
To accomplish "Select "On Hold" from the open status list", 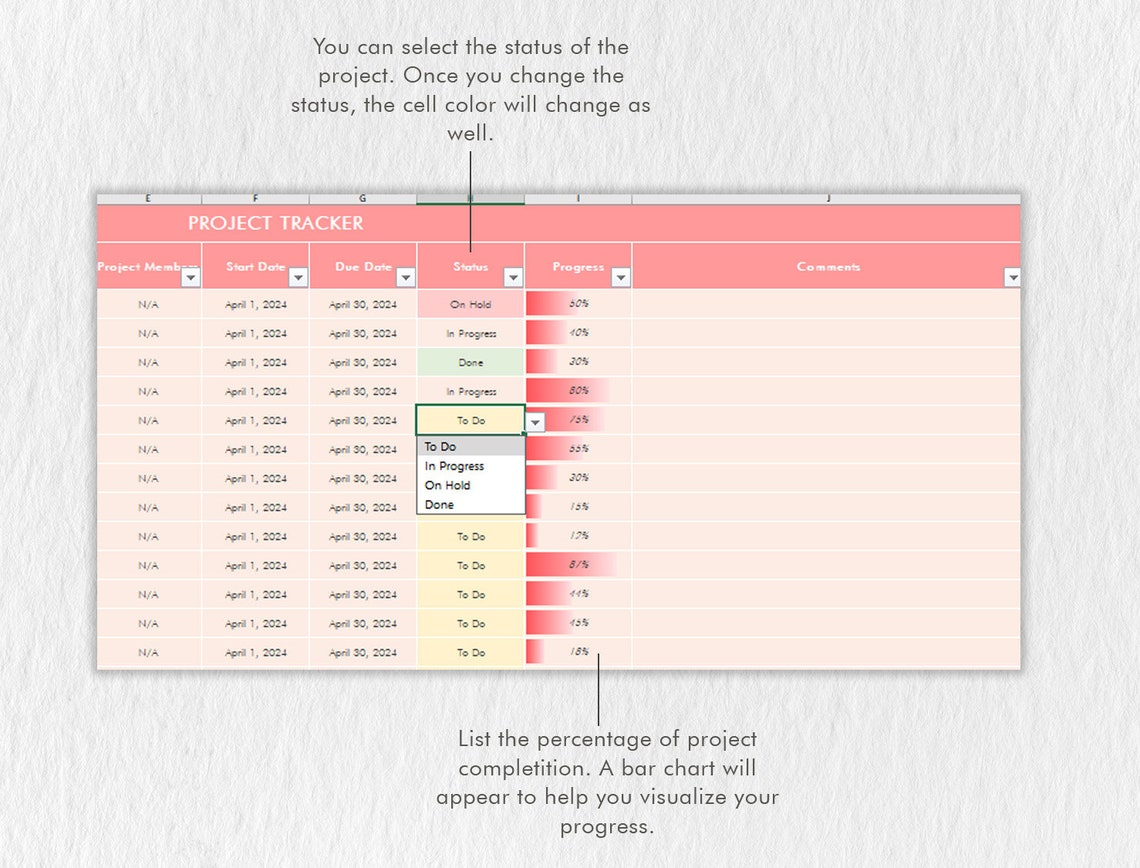I will click(448, 485).
